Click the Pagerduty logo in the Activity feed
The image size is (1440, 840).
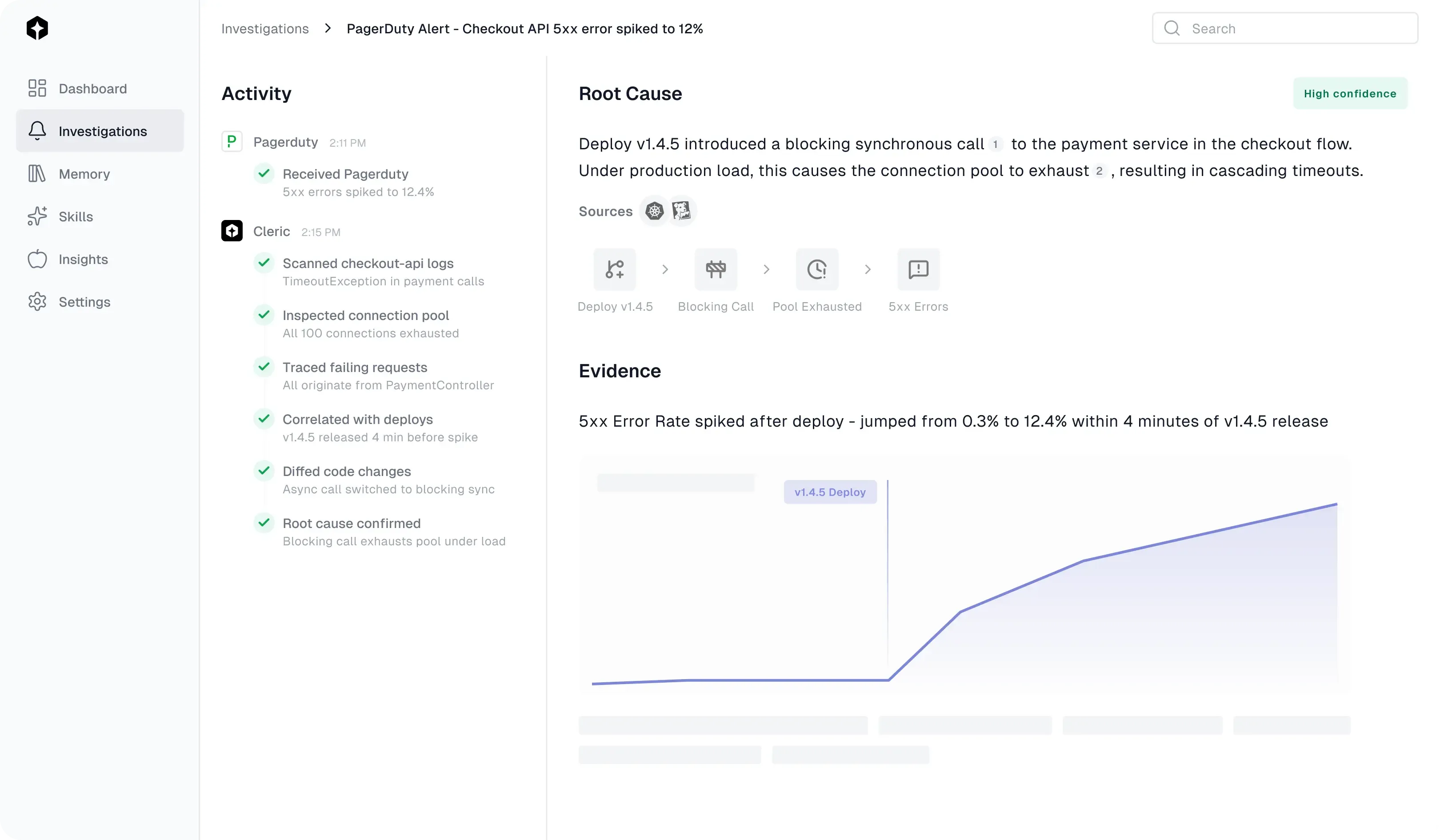click(232, 141)
